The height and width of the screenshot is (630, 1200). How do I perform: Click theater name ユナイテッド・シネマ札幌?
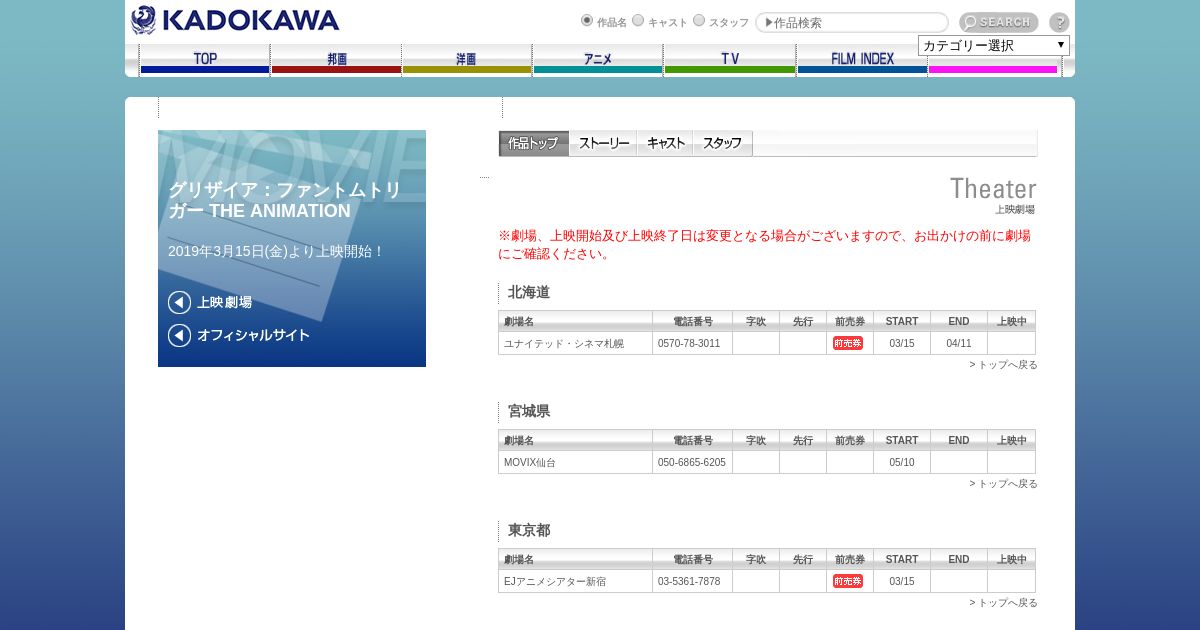(x=564, y=343)
